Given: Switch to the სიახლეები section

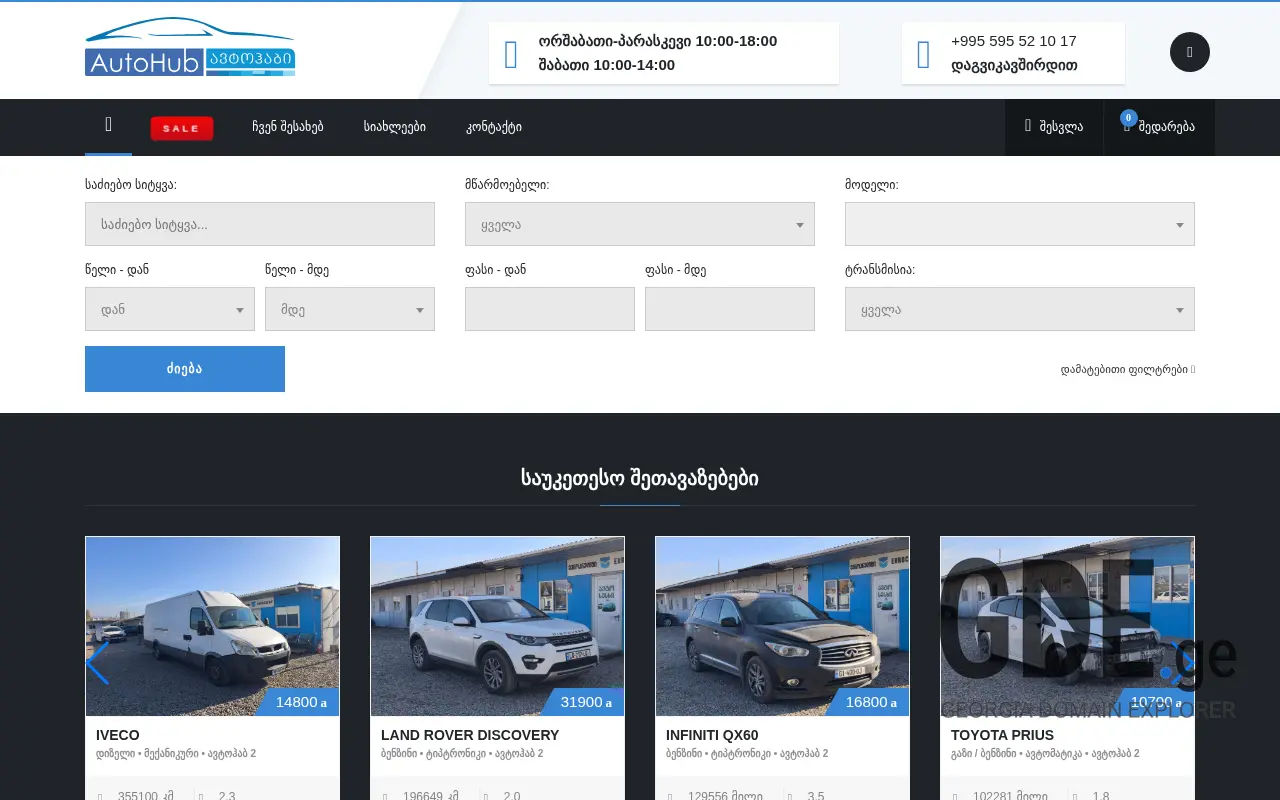Looking at the screenshot, I should coord(394,127).
